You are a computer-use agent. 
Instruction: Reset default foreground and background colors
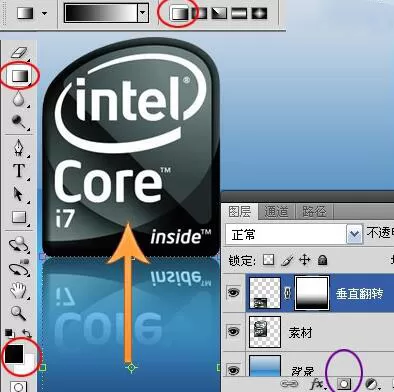click(9, 333)
